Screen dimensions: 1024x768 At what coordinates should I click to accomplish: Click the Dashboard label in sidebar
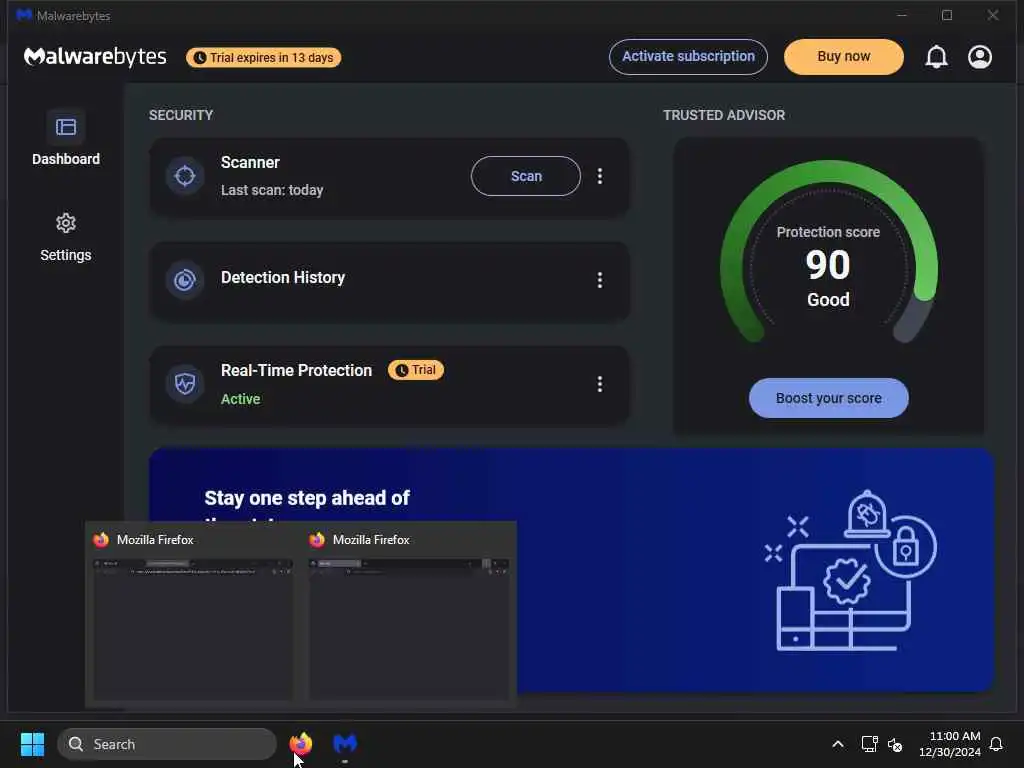[x=66, y=159]
